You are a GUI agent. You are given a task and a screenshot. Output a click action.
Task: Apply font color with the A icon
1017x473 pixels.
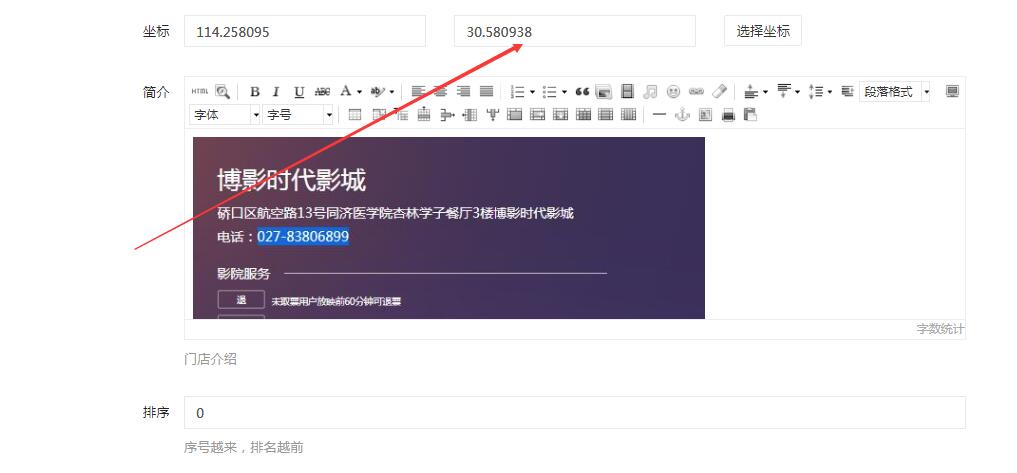pyautogui.click(x=346, y=91)
